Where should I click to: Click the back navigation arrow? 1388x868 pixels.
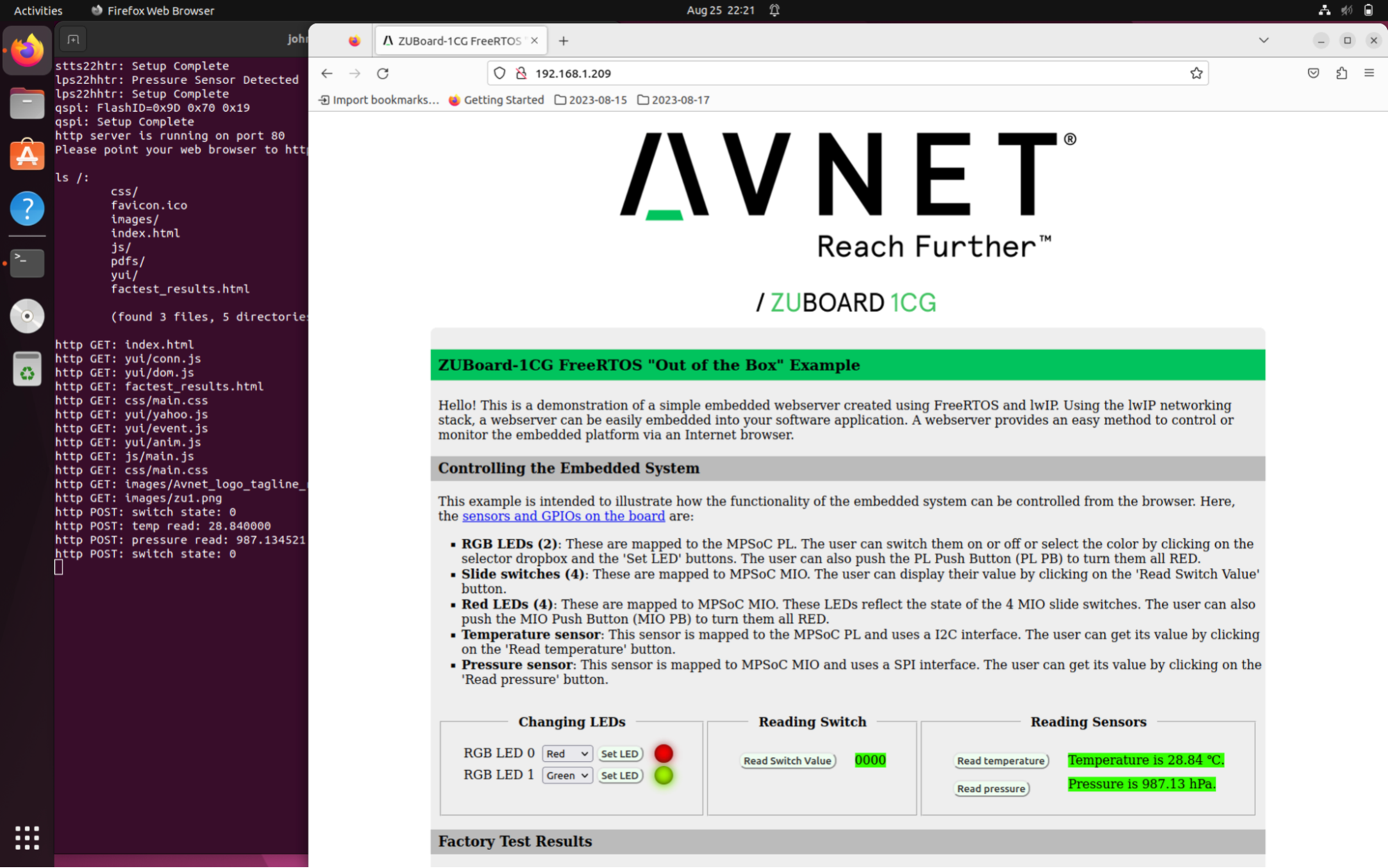(327, 73)
